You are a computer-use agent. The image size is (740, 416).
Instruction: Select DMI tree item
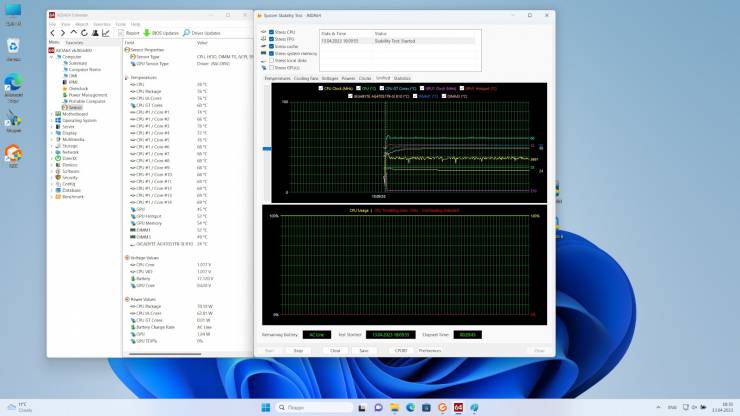tap(73, 76)
